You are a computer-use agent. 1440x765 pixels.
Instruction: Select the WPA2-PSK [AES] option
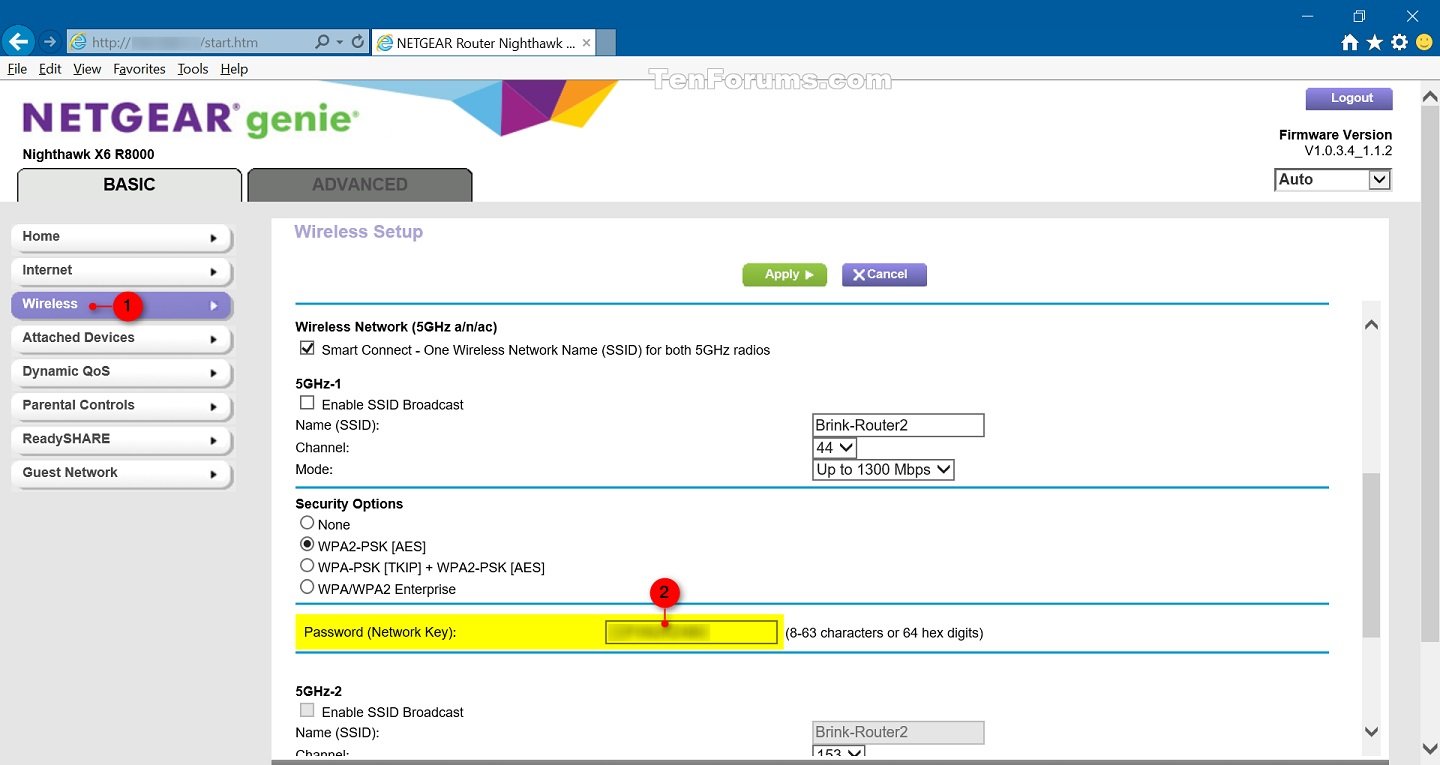coord(307,545)
